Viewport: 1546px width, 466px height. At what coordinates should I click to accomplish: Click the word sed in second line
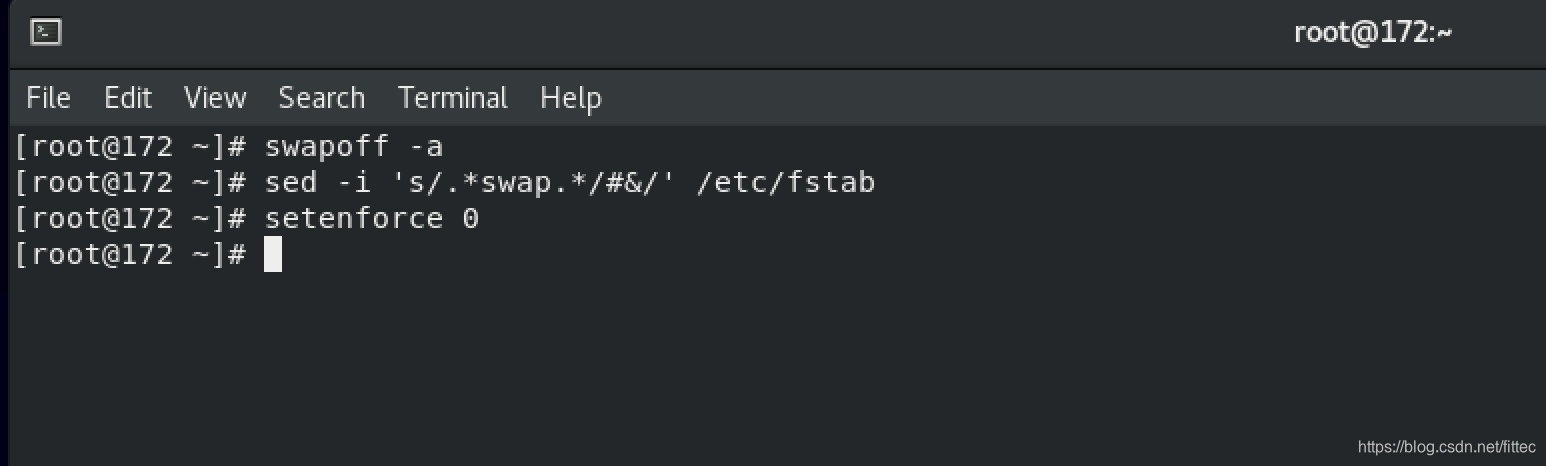(290, 183)
